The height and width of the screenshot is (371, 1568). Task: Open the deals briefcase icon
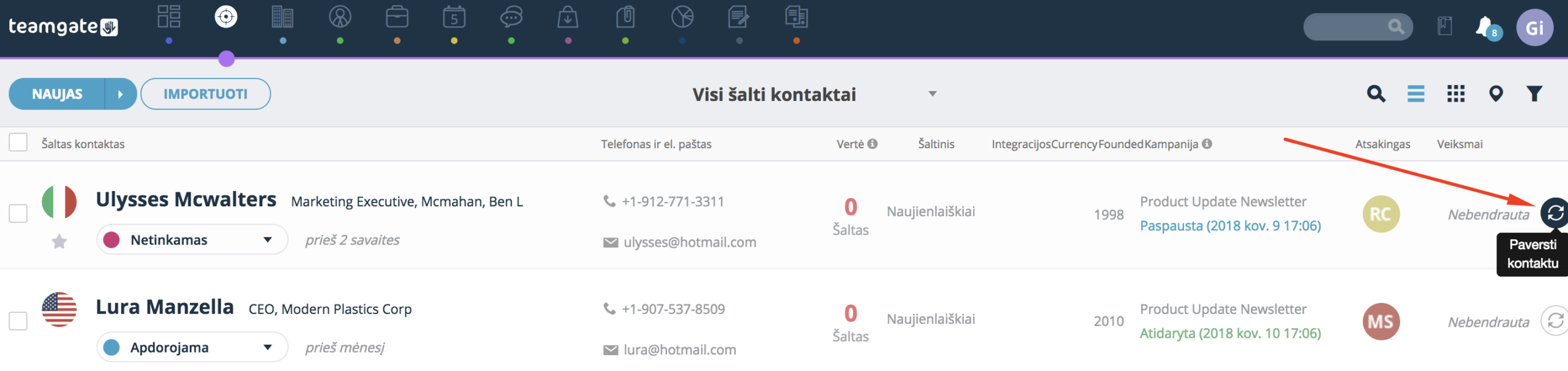[x=397, y=17]
